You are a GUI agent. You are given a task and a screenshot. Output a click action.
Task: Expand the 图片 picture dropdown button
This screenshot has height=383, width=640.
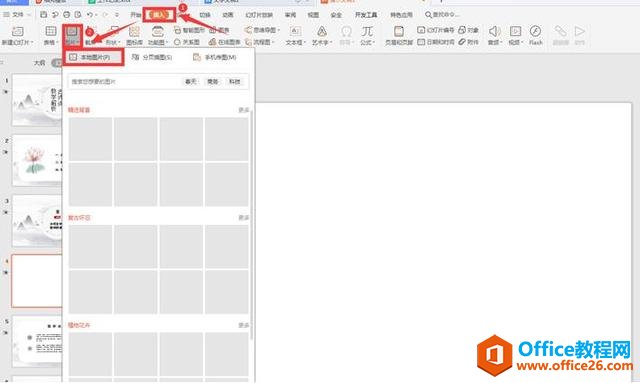(x=72, y=42)
